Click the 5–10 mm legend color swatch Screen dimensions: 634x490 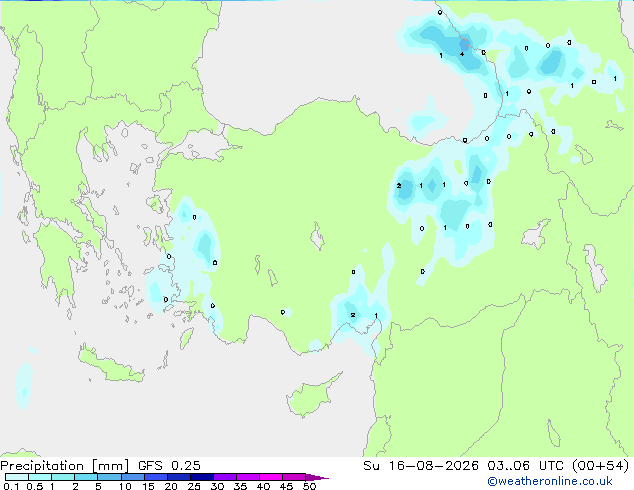tap(110, 477)
